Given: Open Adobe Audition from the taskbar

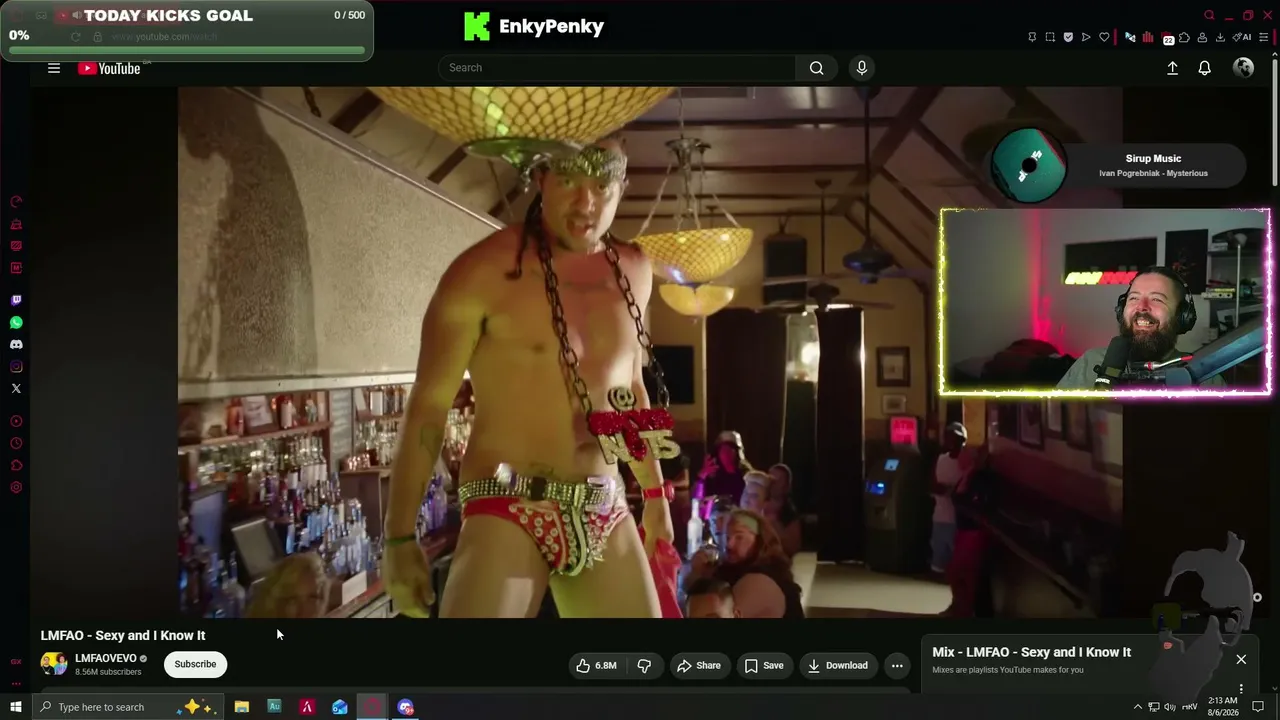Looking at the screenshot, I should tap(274, 707).
